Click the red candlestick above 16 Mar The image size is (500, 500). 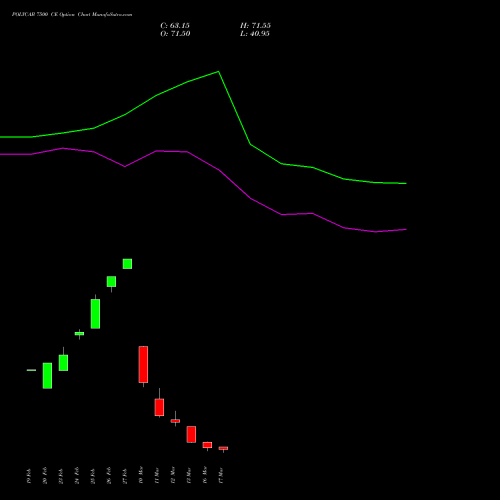207,445
